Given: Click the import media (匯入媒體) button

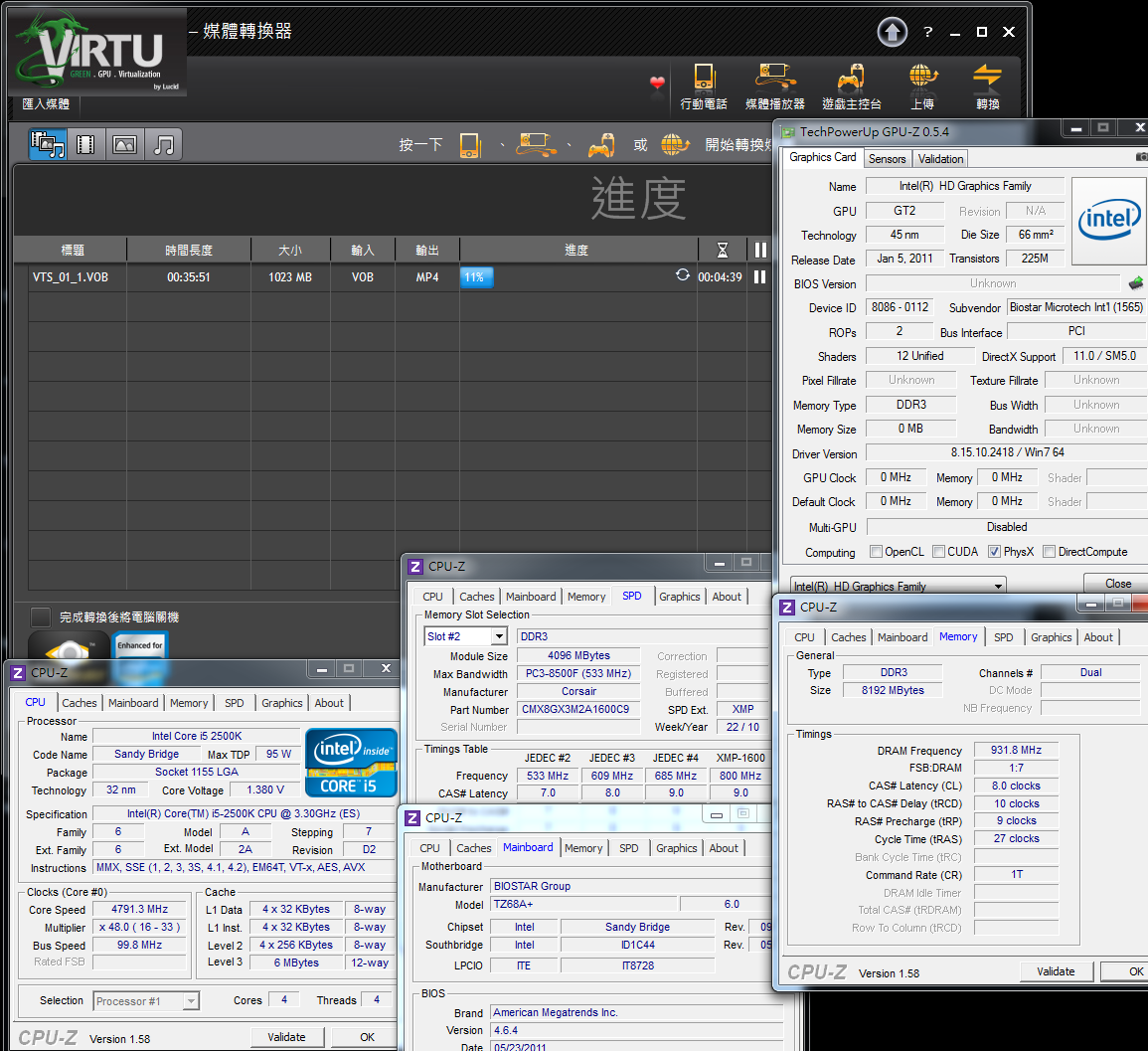Looking at the screenshot, I should [46, 104].
